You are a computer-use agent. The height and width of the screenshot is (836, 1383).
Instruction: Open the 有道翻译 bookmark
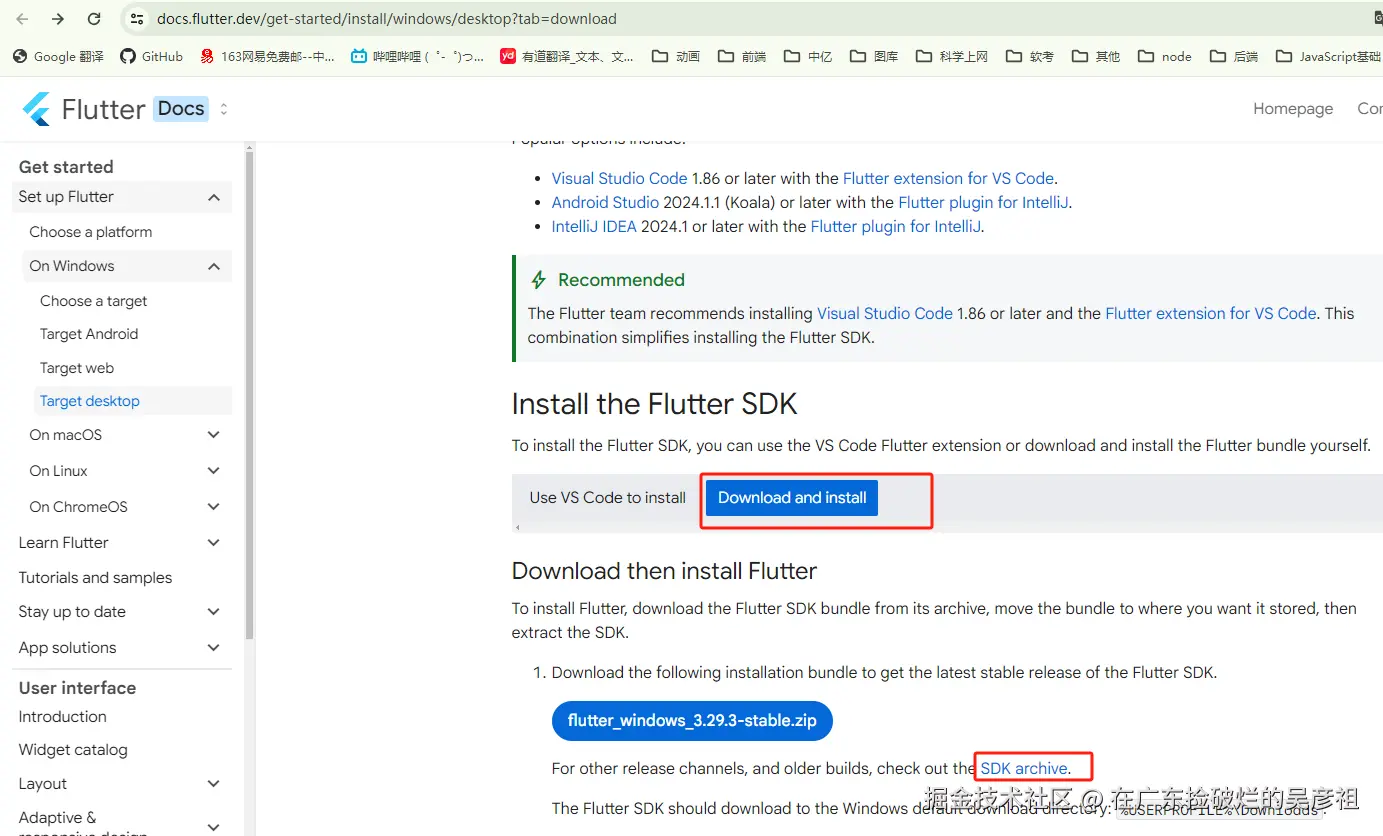click(567, 57)
